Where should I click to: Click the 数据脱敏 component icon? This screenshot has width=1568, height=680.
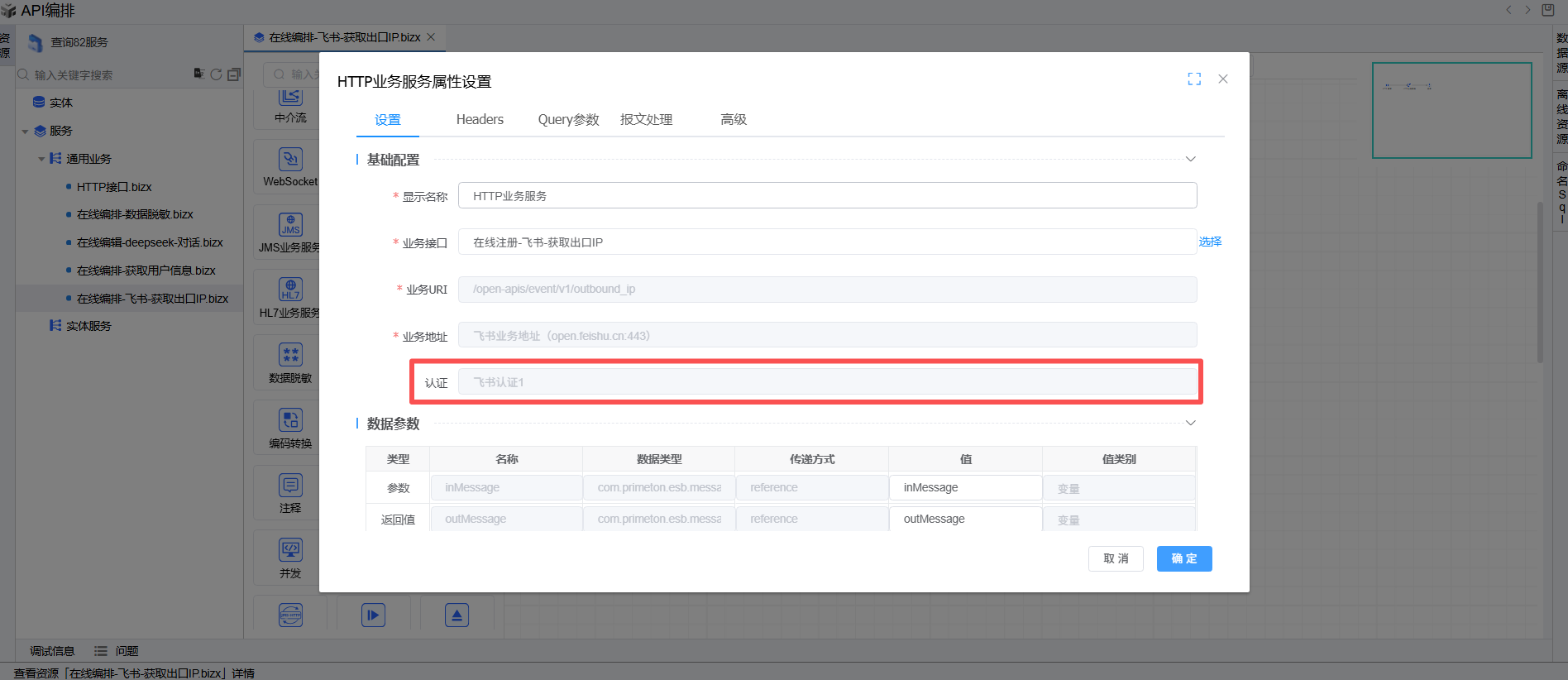(x=290, y=355)
